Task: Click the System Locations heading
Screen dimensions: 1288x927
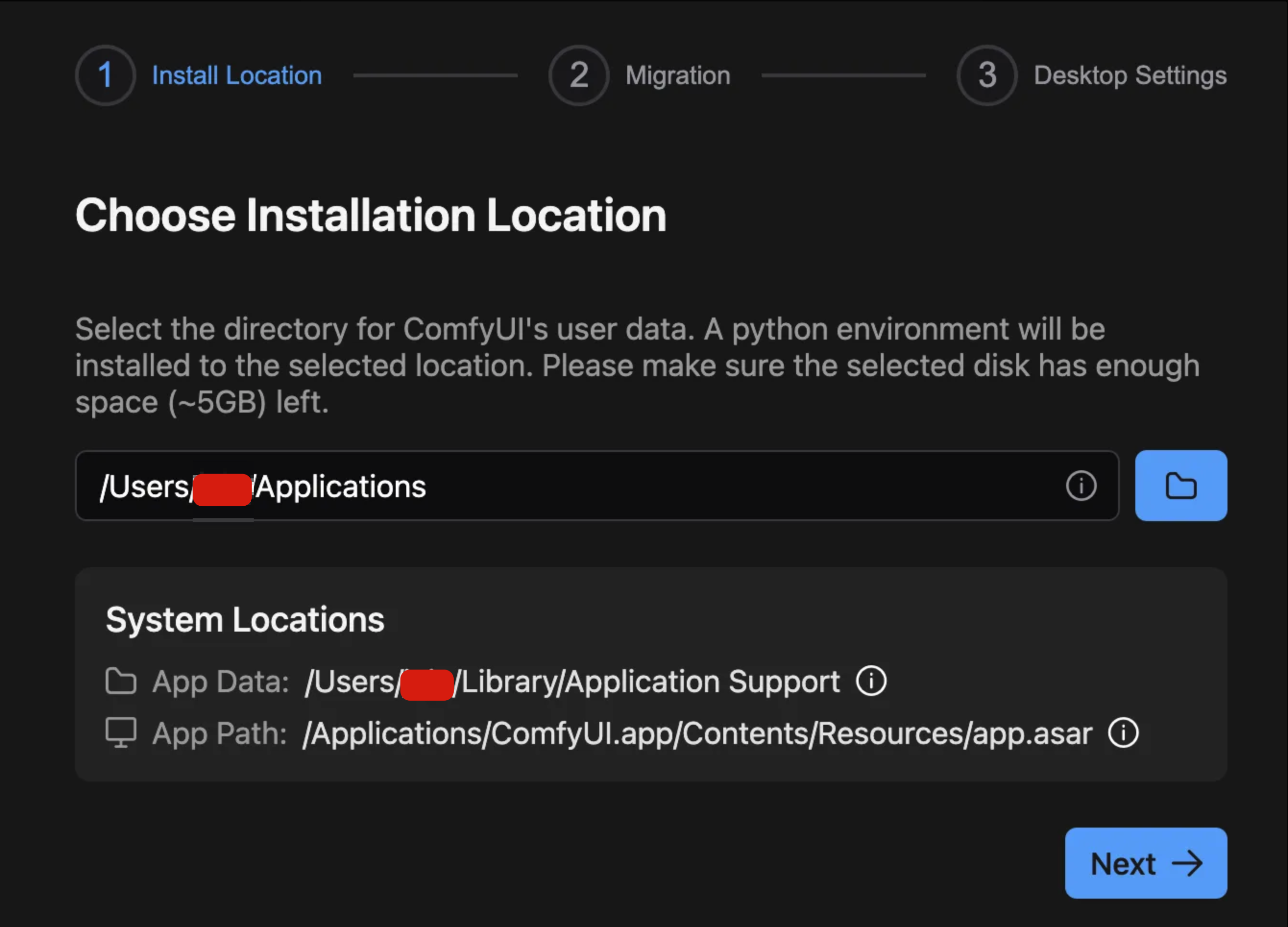Action: point(245,619)
